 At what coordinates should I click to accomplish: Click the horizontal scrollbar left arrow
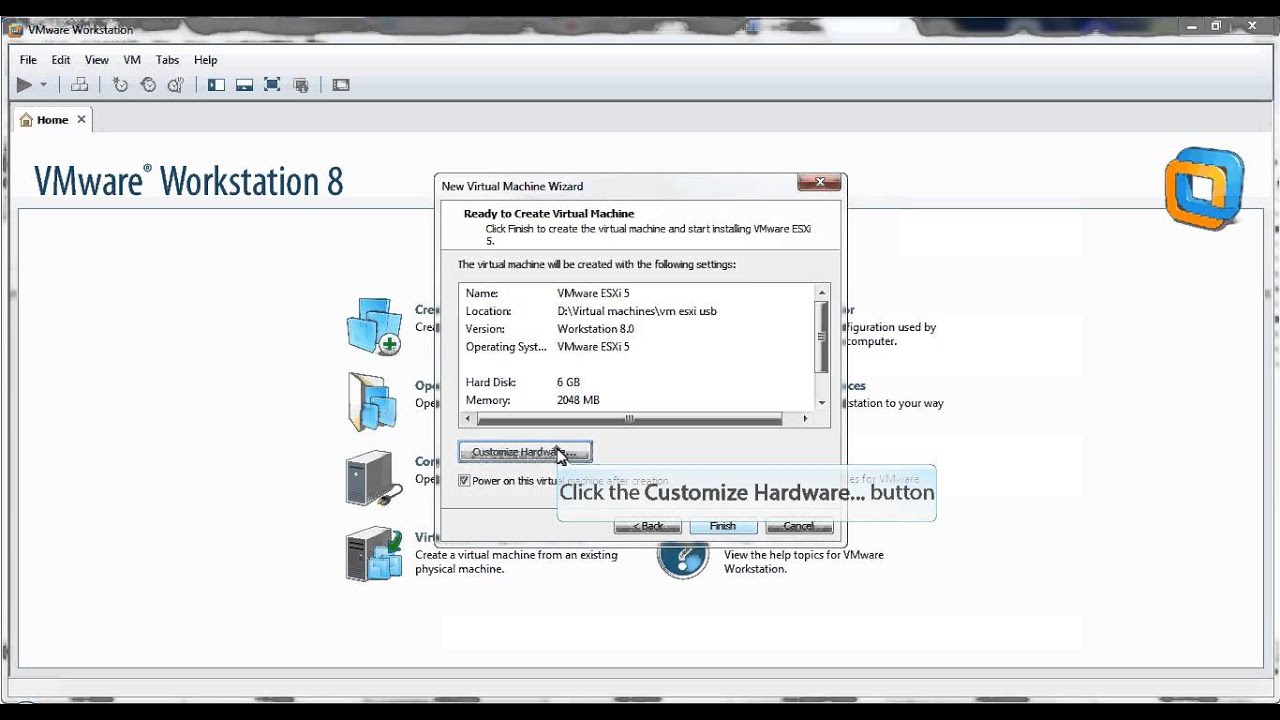(x=468, y=419)
